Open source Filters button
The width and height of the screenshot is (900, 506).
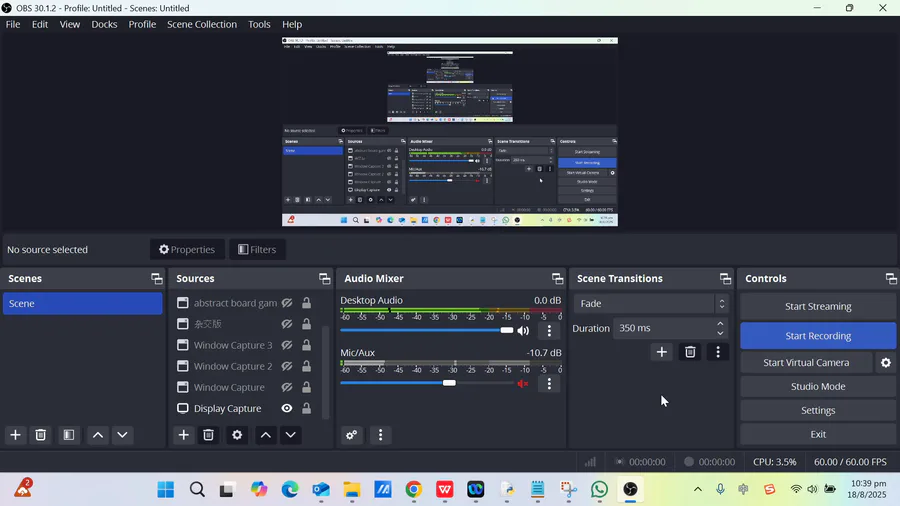pyautogui.click(x=257, y=250)
